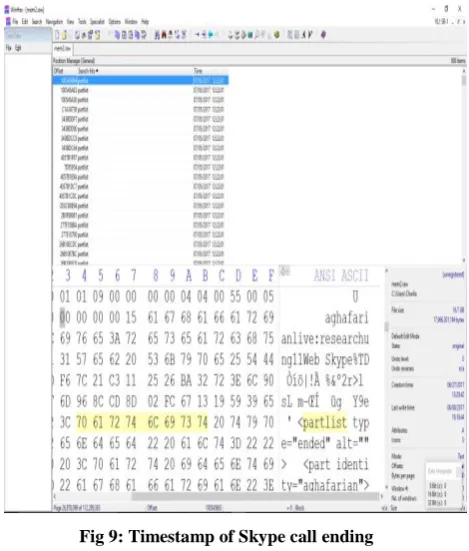The height and width of the screenshot is (551, 469).
Task: Click the Page counter in status bar
Action: [77, 508]
